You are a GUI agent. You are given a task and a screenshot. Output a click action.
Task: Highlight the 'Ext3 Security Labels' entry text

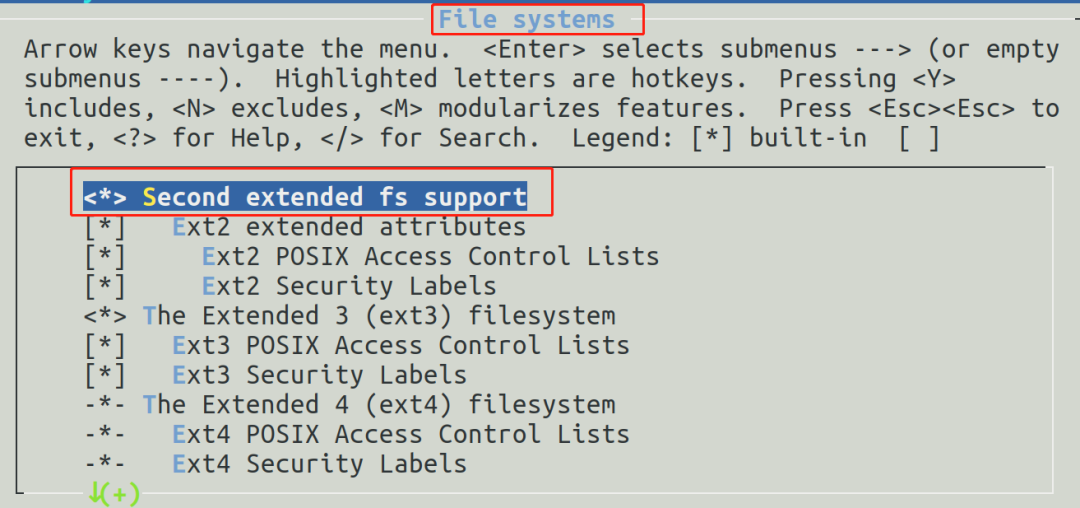(319, 376)
